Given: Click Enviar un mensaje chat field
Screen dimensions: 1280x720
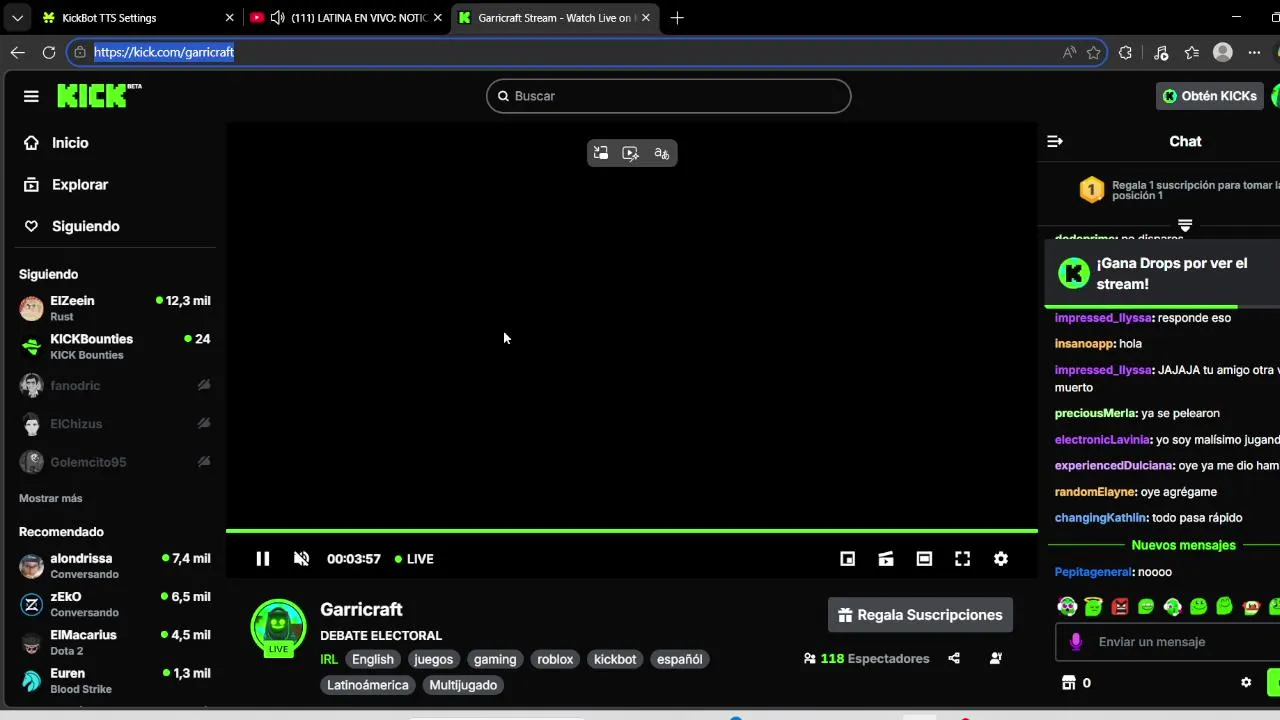Looking at the screenshot, I should pos(1170,642).
